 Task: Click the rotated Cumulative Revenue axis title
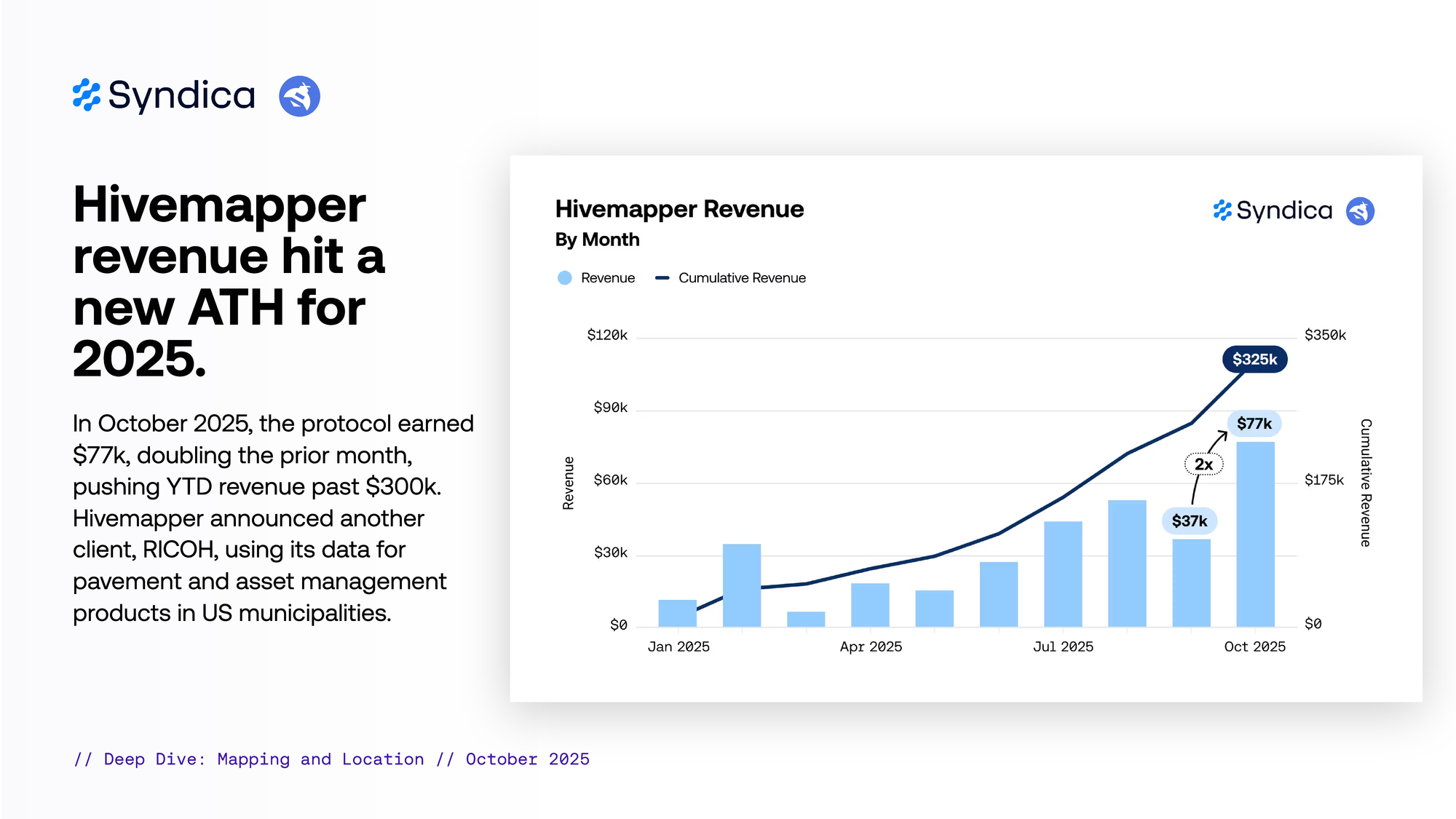point(1366,483)
